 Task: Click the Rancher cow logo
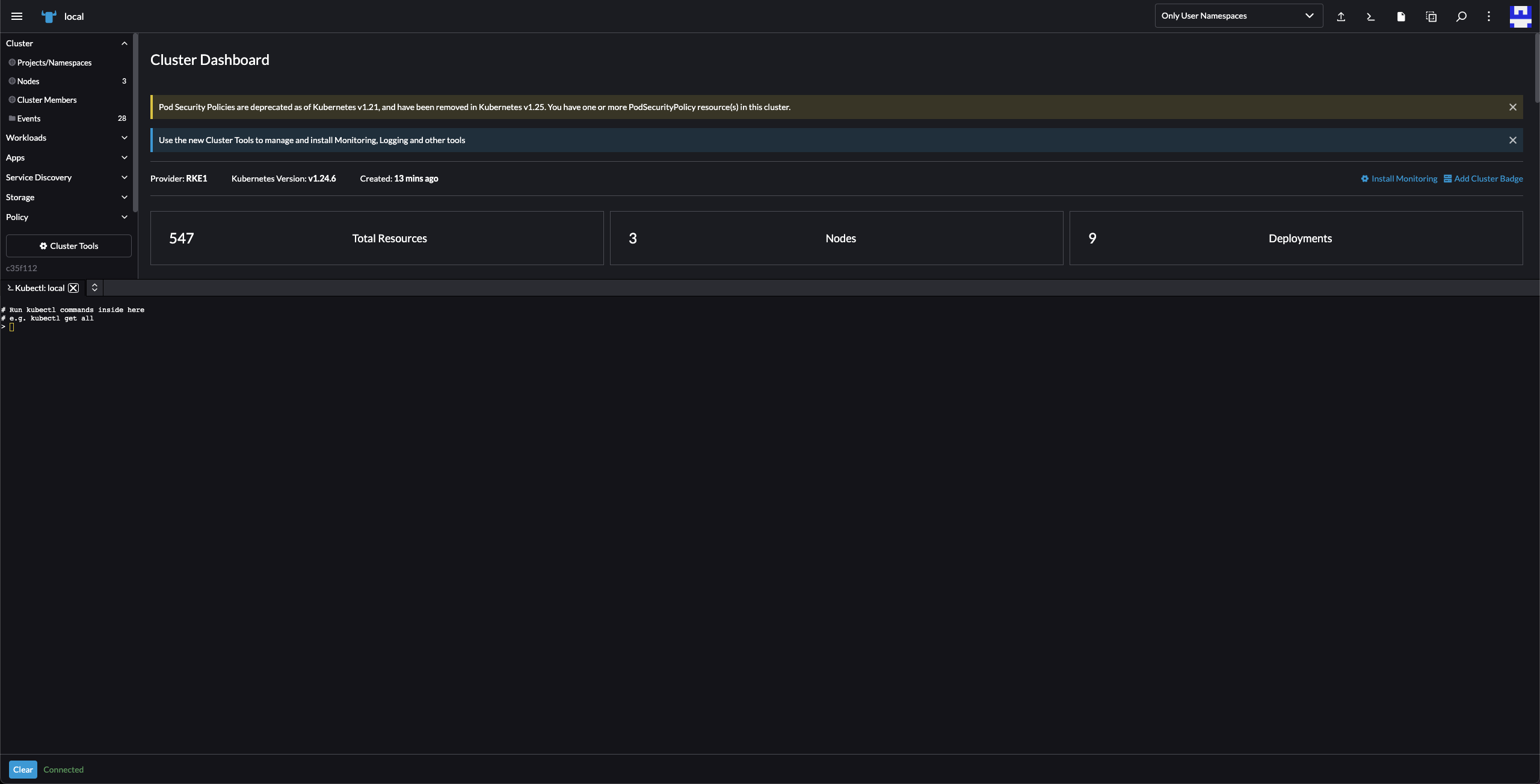click(49, 16)
